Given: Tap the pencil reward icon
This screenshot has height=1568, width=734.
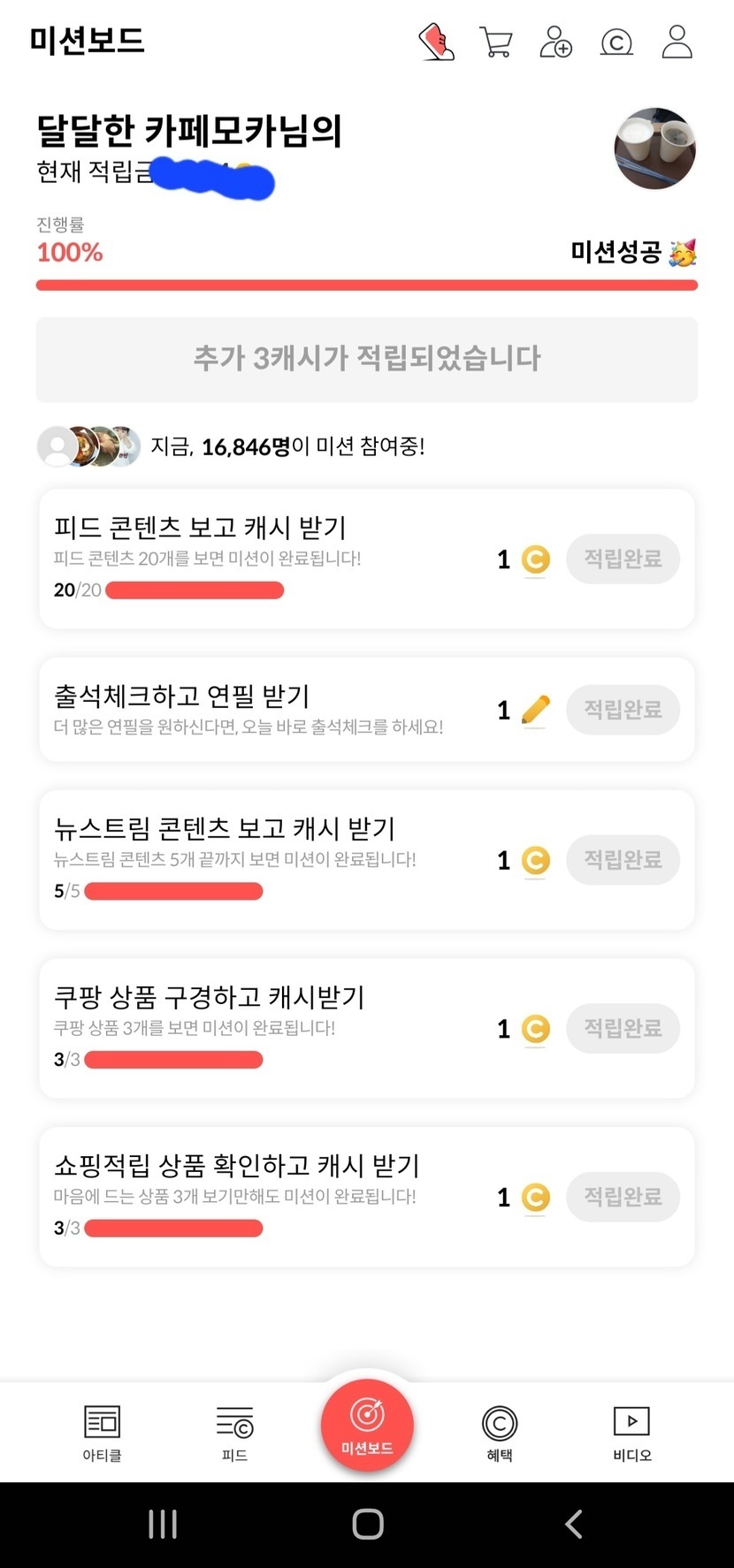Looking at the screenshot, I should (x=535, y=710).
